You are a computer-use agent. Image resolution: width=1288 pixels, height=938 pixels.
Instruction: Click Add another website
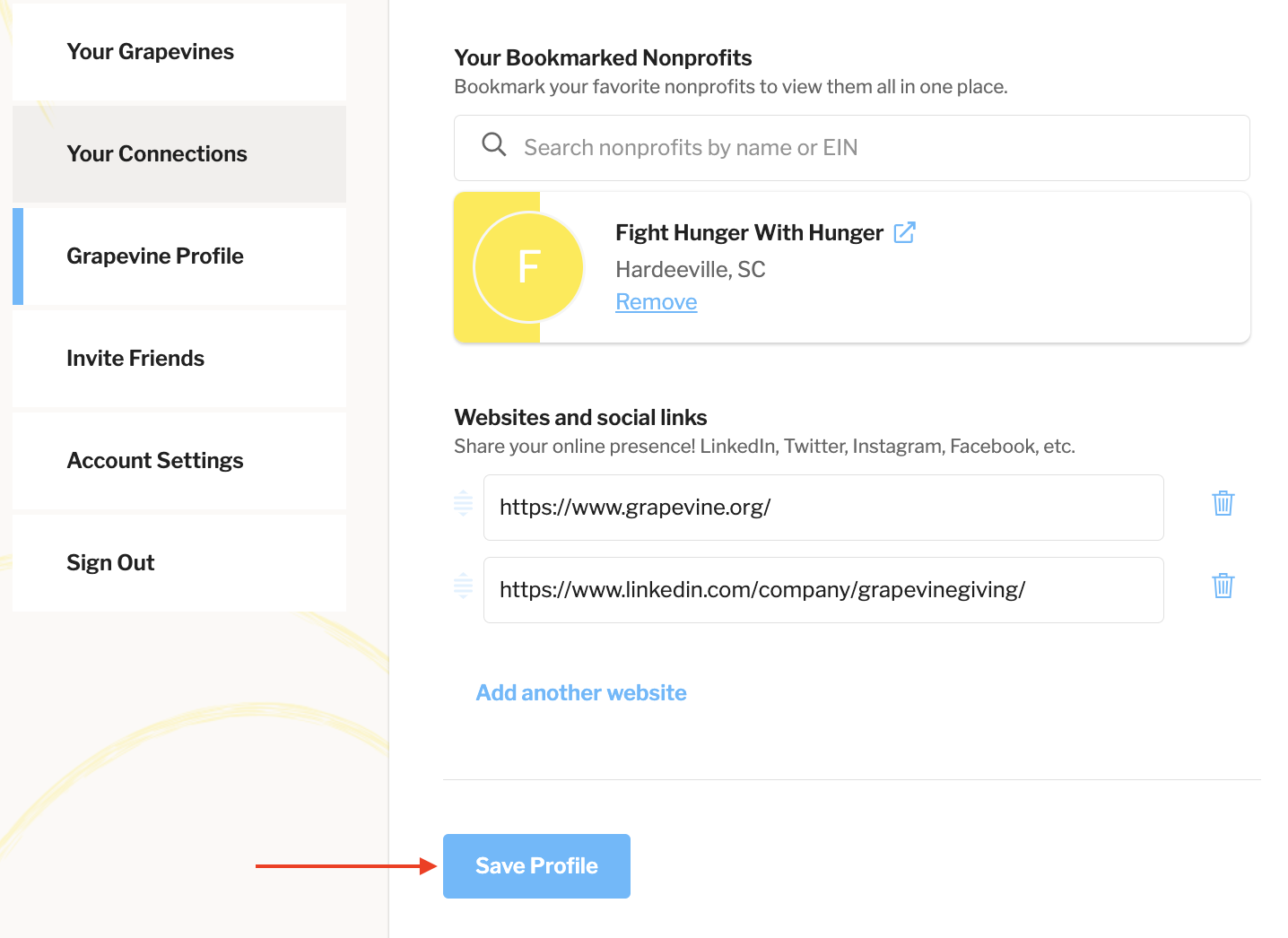tap(581, 693)
